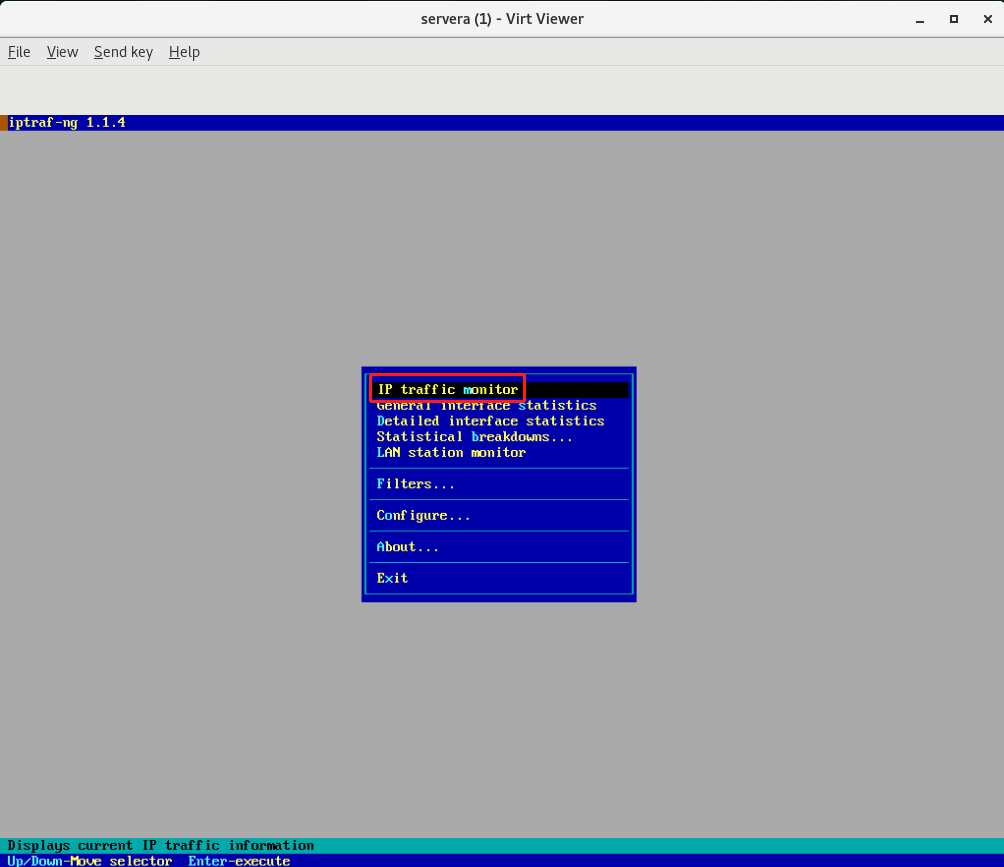The height and width of the screenshot is (867, 1004).
Task: Open the View menu
Action: coord(62,52)
